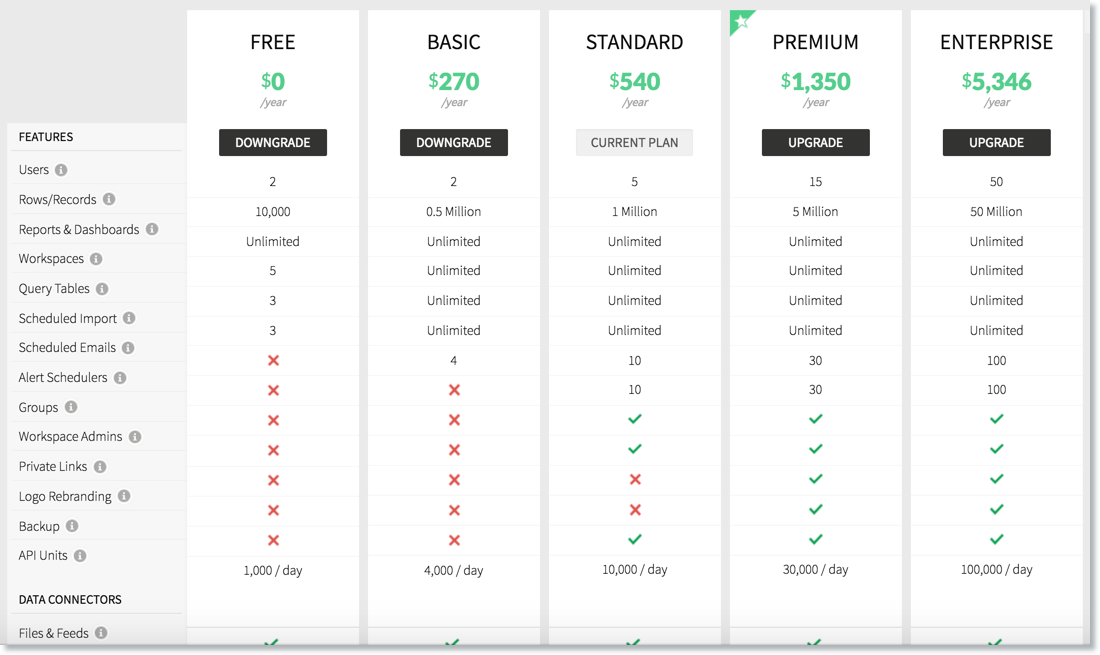Click the info icon next to Users

[61, 170]
